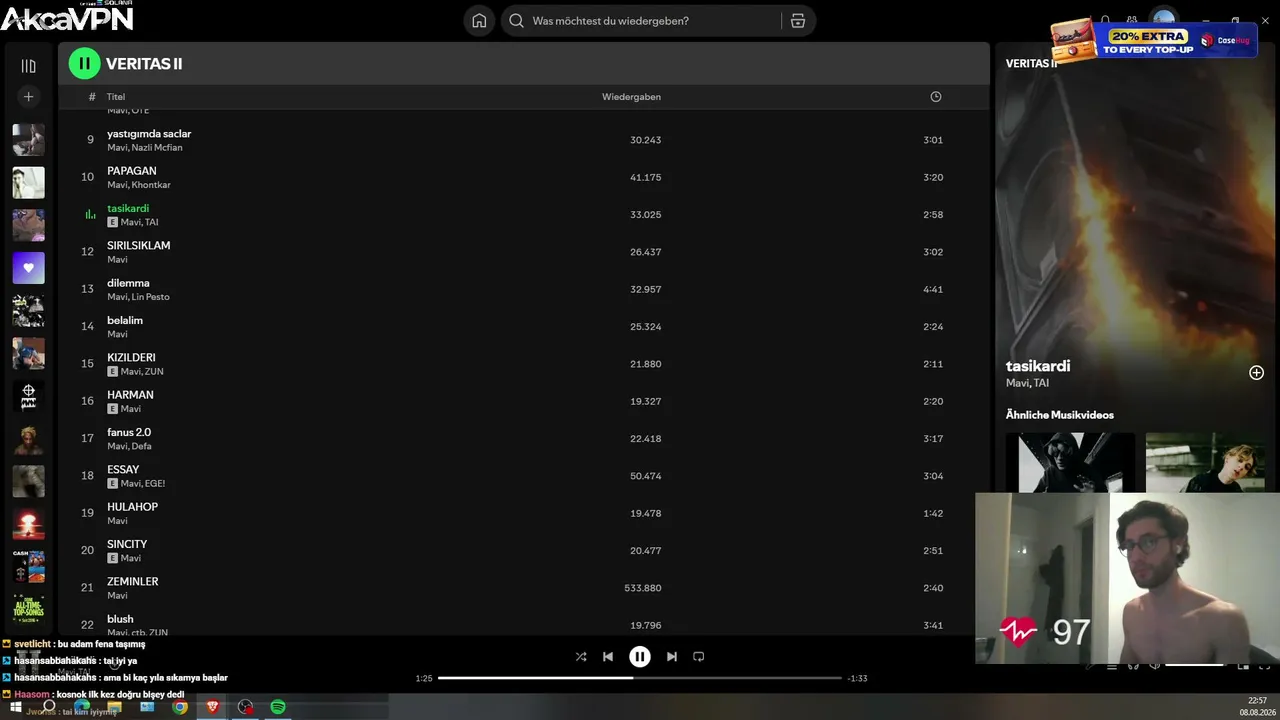The height and width of the screenshot is (720, 1280).
Task: Adjust the volume slider
Action: click(1195, 665)
